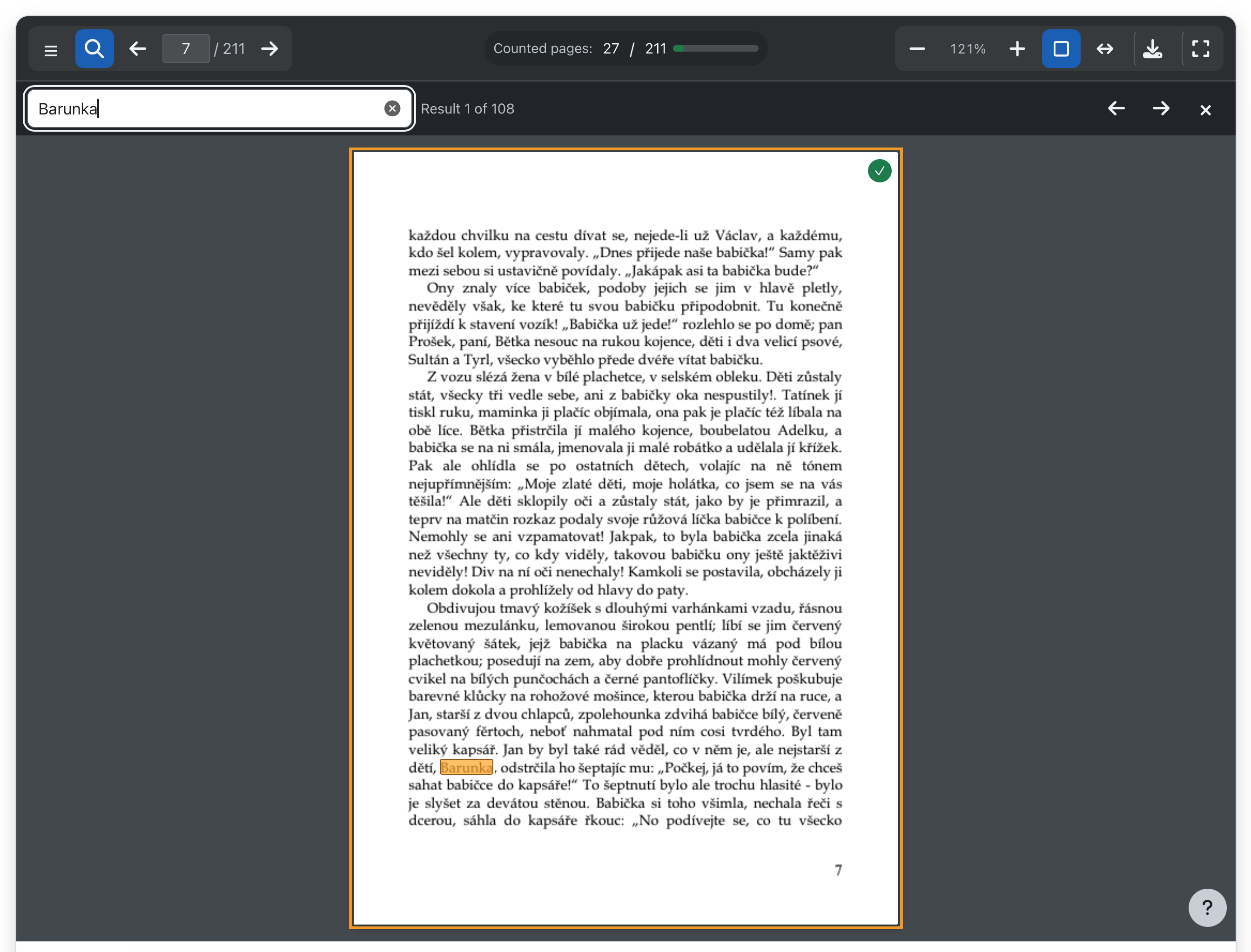
Task: Toggle the search magnifier tool
Action: 94,49
